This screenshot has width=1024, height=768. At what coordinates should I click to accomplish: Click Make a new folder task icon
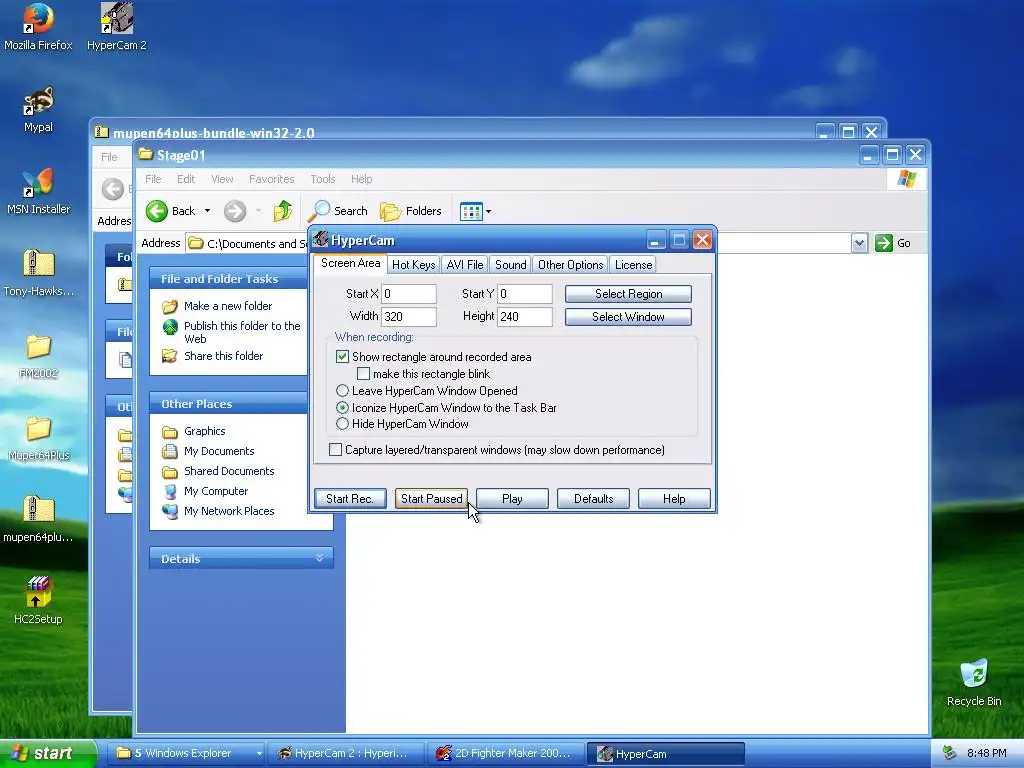[x=170, y=306]
